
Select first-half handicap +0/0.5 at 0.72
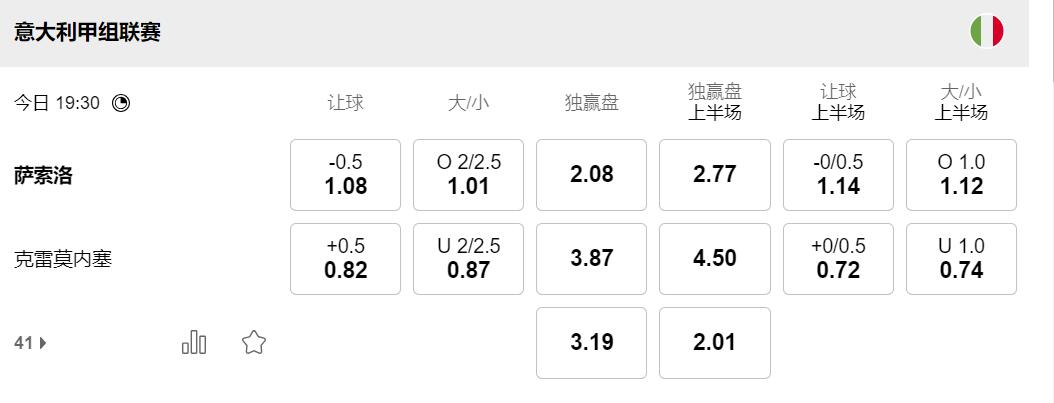pos(838,259)
